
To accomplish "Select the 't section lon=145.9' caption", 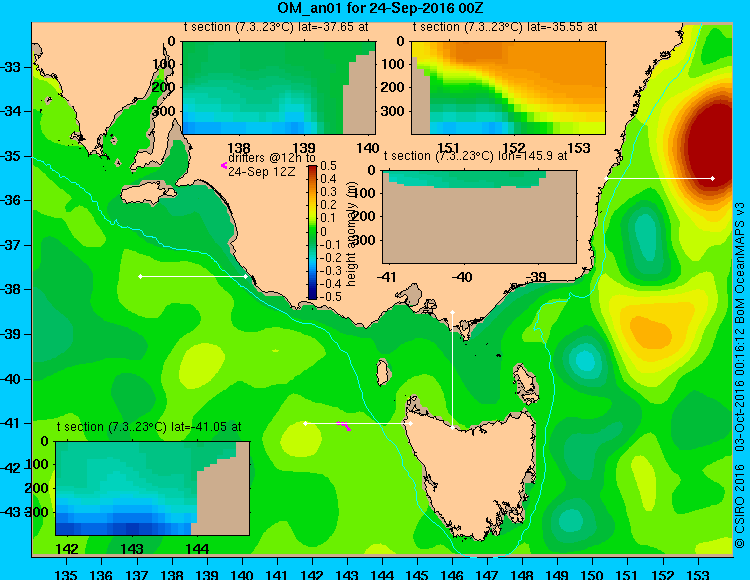I will click(x=475, y=156).
